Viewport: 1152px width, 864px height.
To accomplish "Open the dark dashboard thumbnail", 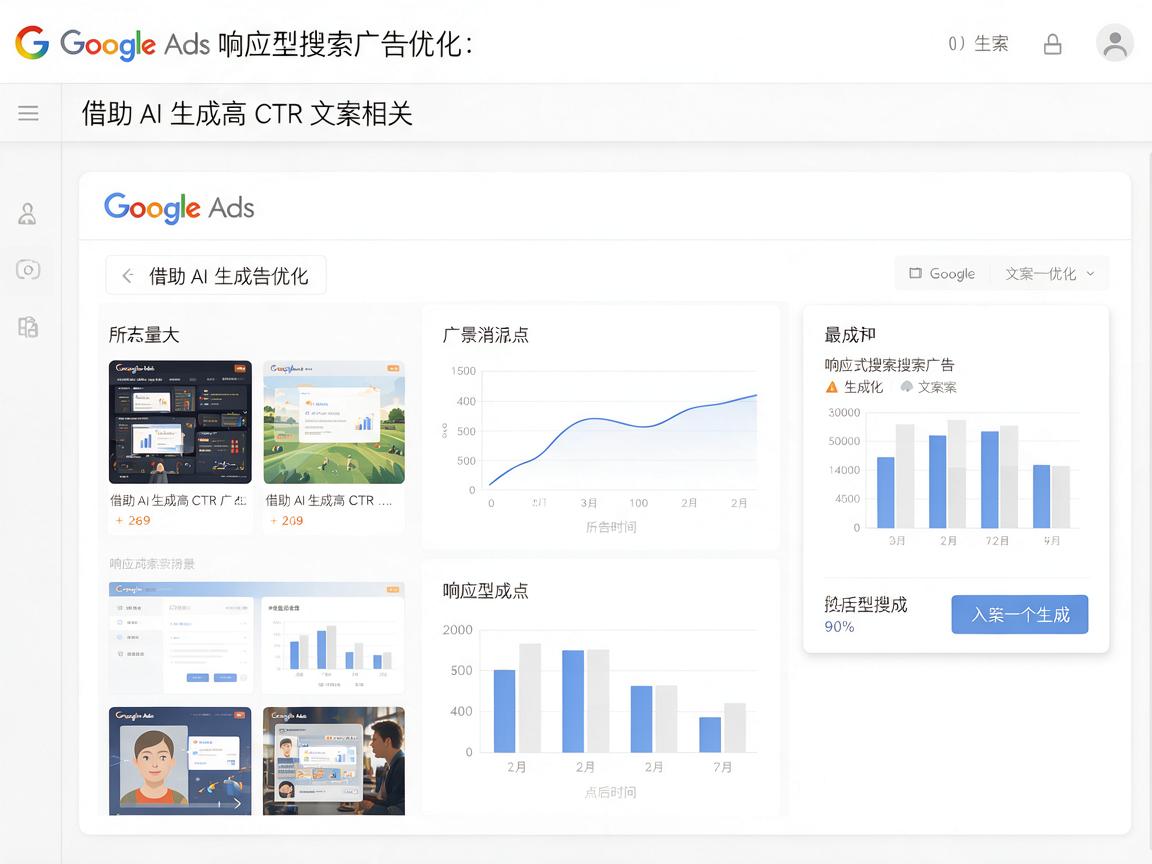I will (x=180, y=422).
